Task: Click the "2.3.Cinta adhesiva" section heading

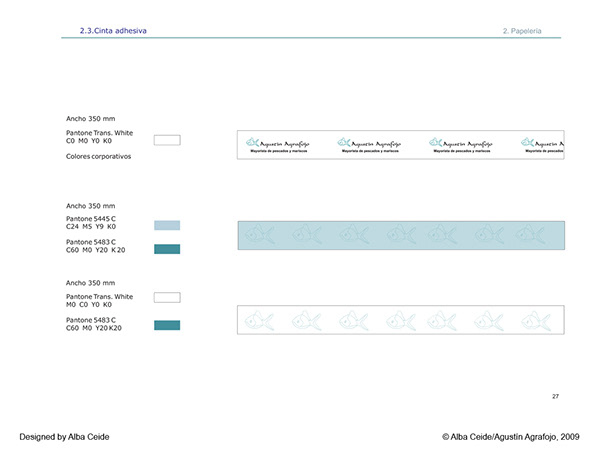Action: click(113, 31)
